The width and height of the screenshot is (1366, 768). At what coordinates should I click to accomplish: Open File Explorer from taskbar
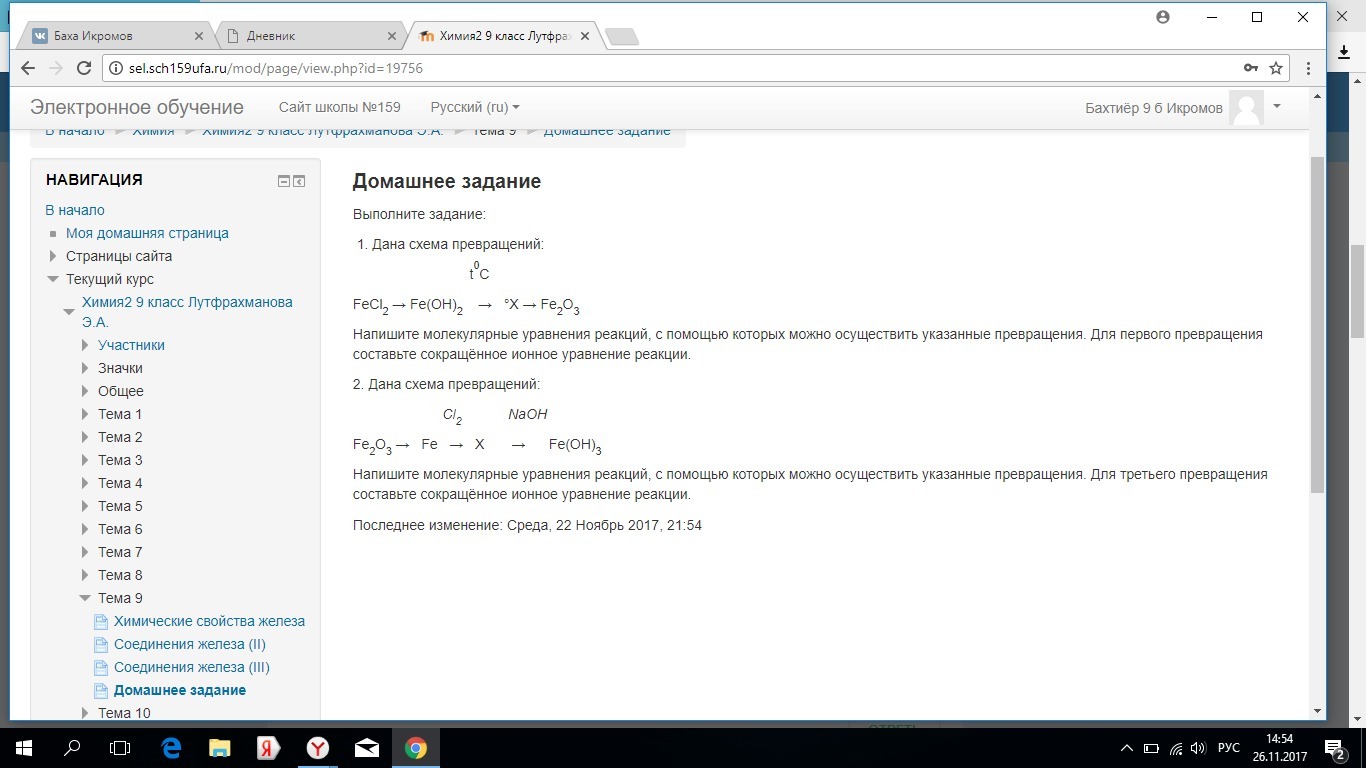220,748
